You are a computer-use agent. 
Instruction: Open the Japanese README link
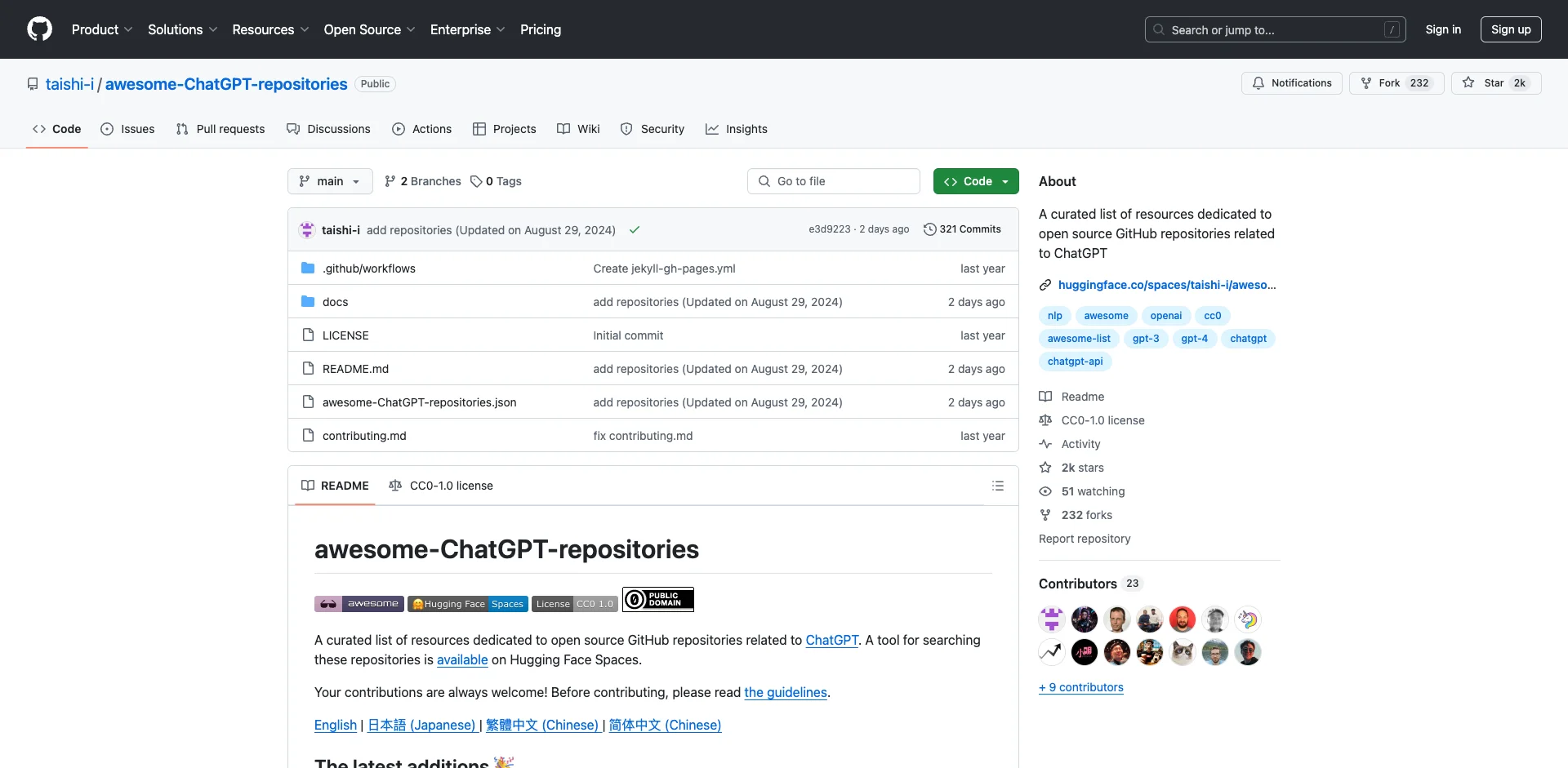click(422, 726)
